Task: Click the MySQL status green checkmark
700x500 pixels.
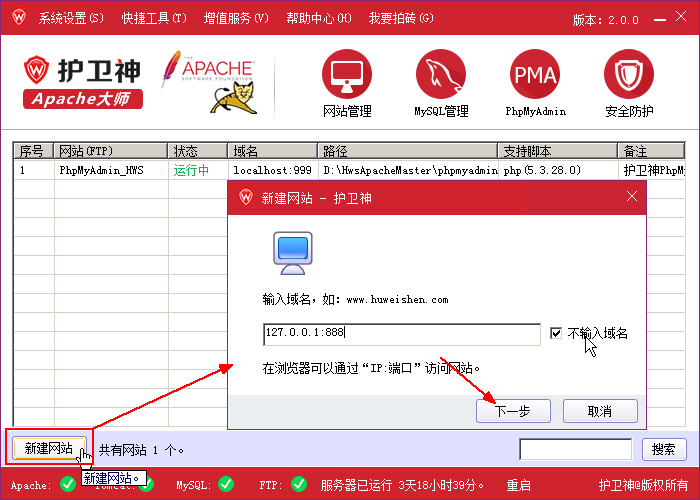Action: (x=226, y=484)
